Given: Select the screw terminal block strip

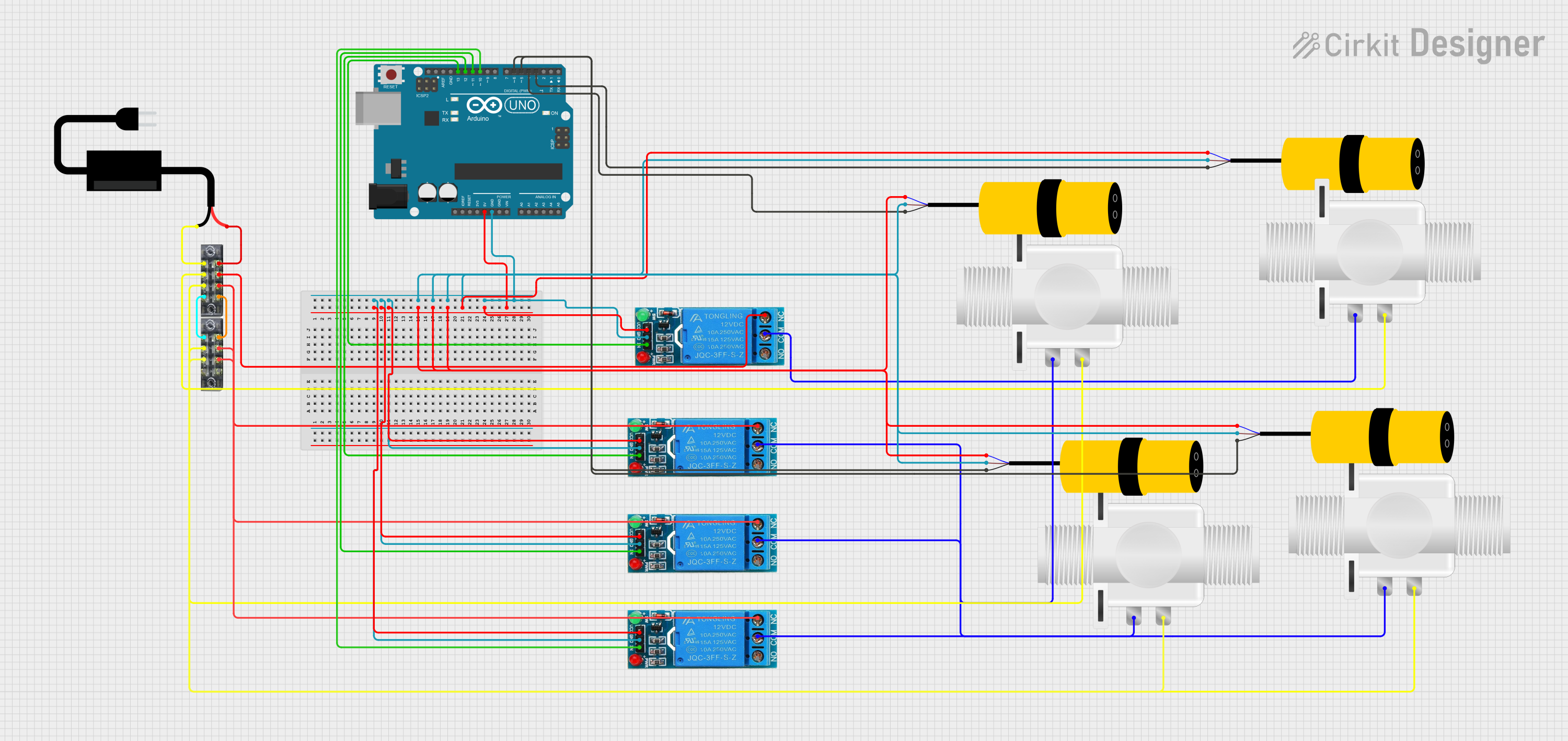Looking at the screenshot, I should coord(212,317).
